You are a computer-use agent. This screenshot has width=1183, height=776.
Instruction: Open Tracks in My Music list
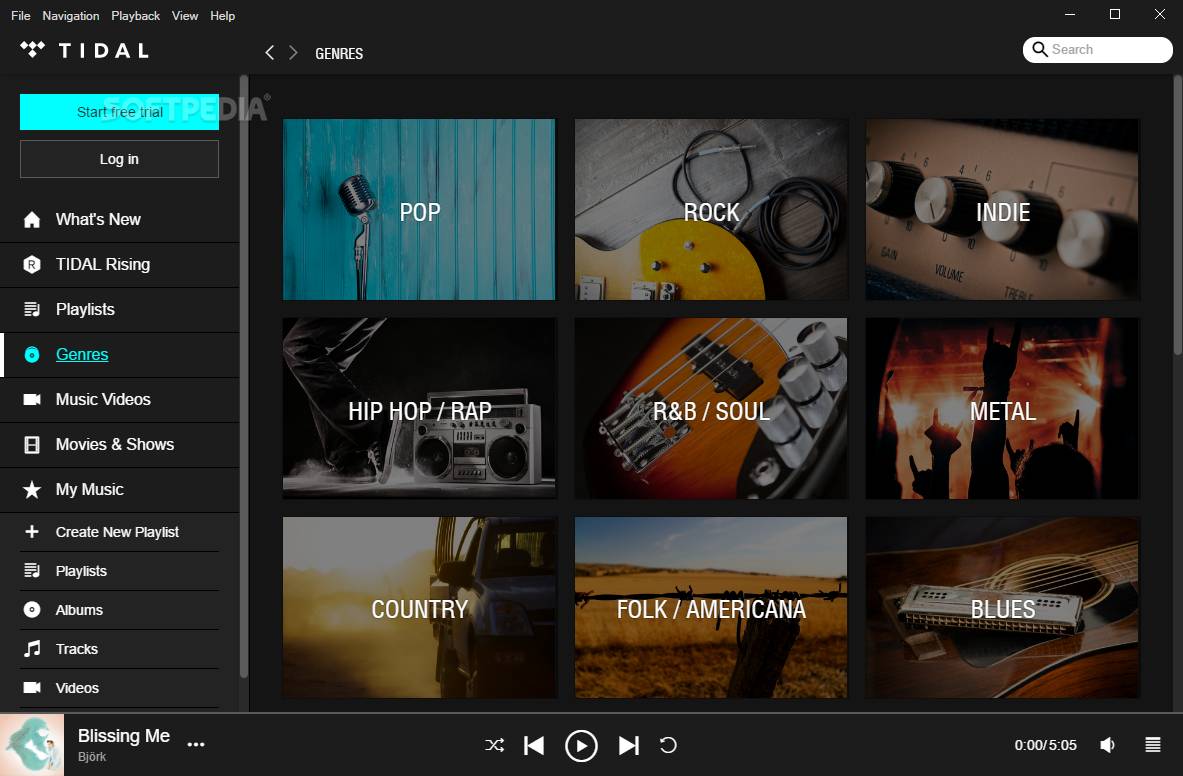(x=119, y=649)
